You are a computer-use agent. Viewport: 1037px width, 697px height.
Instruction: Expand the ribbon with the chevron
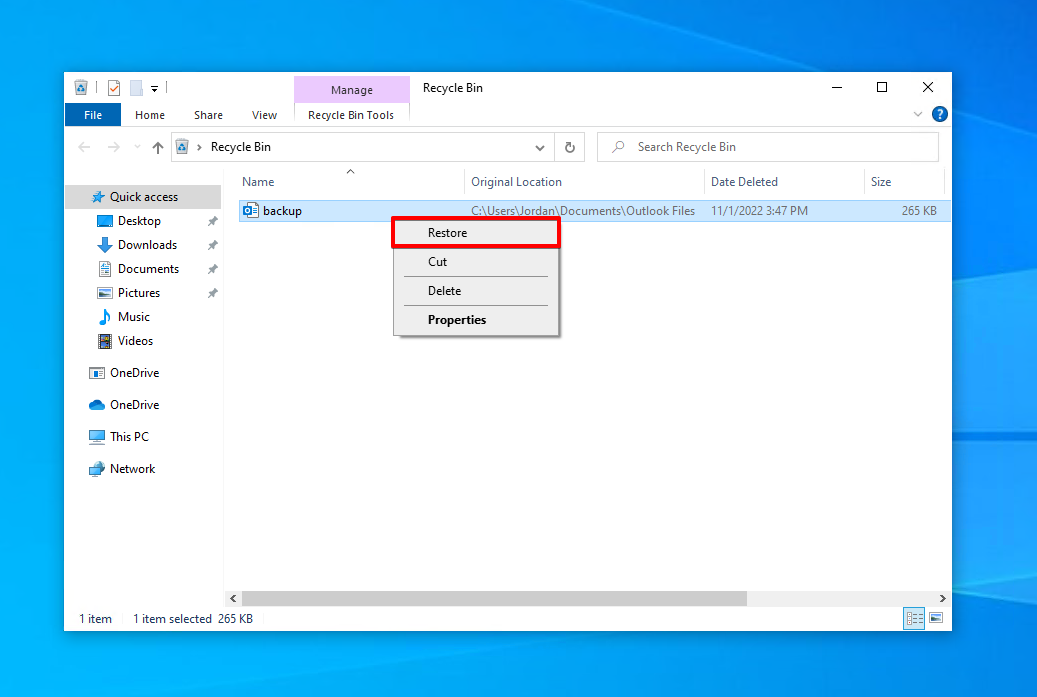point(917,114)
